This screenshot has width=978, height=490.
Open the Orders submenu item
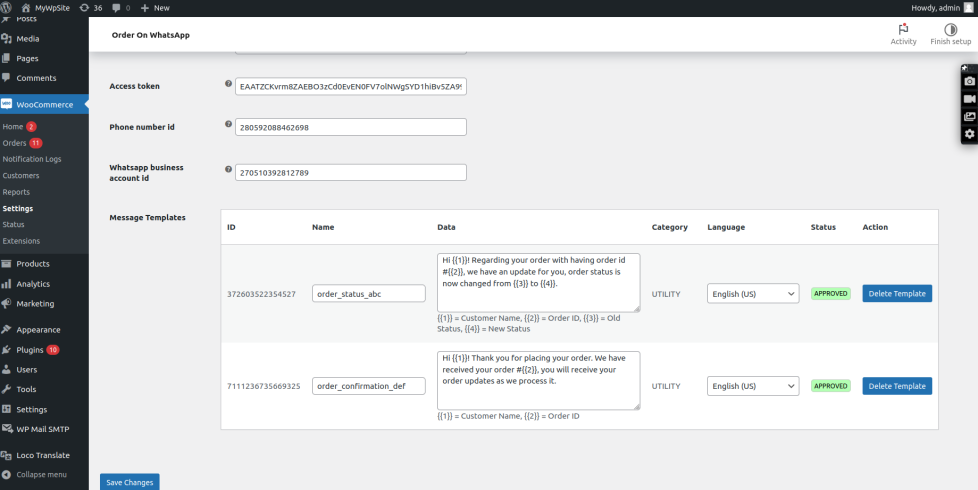14,143
